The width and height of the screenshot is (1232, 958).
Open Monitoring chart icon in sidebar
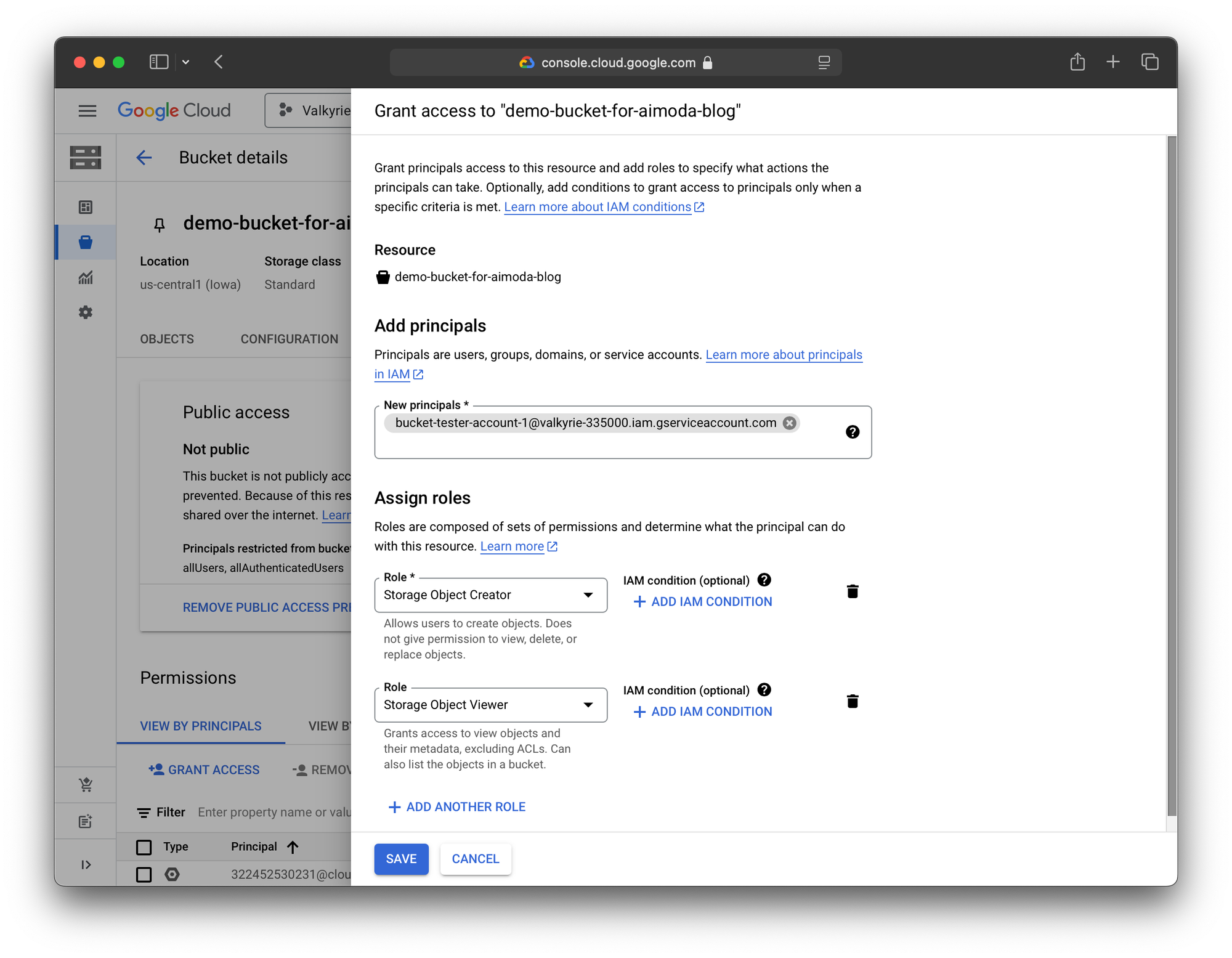(86, 277)
